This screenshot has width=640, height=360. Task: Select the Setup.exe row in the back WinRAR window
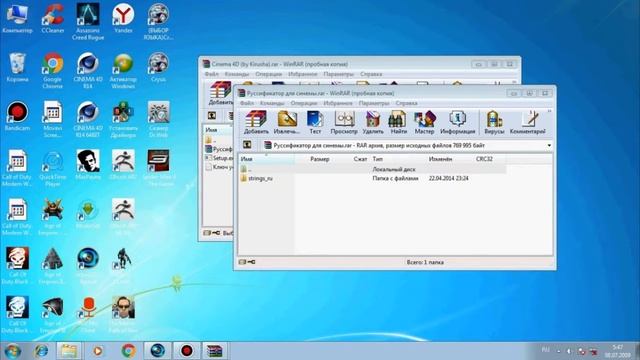(x=219, y=158)
